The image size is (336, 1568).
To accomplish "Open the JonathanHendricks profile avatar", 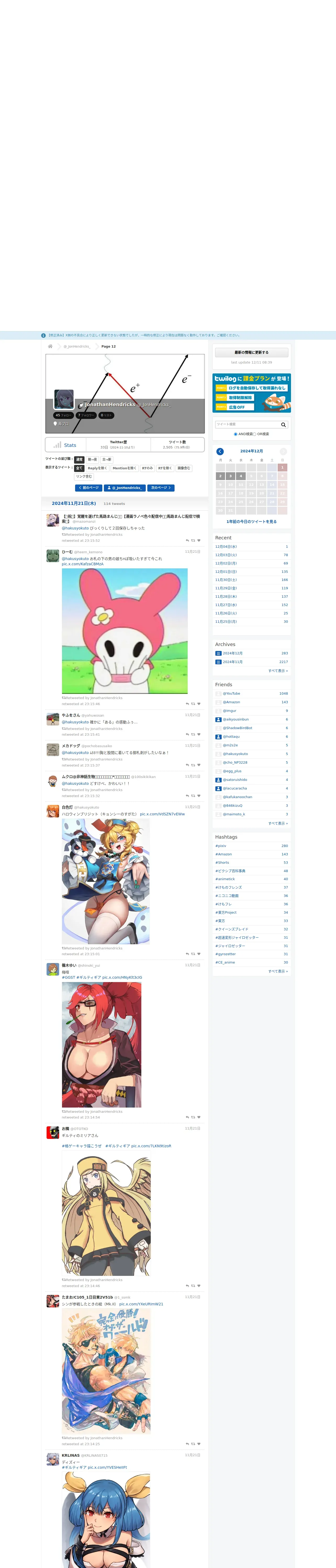I will (64, 400).
